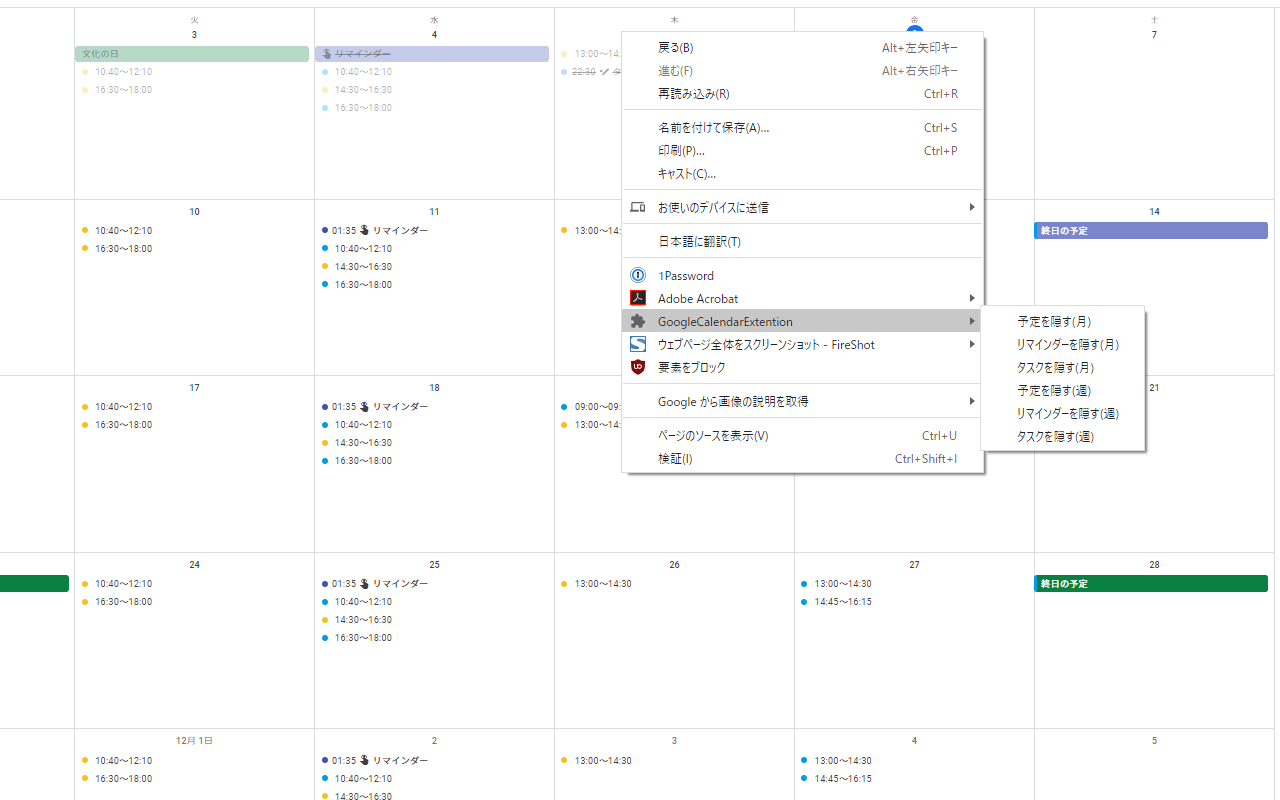Click the date number 7
The height and width of the screenshot is (800, 1280).
click(x=1154, y=35)
